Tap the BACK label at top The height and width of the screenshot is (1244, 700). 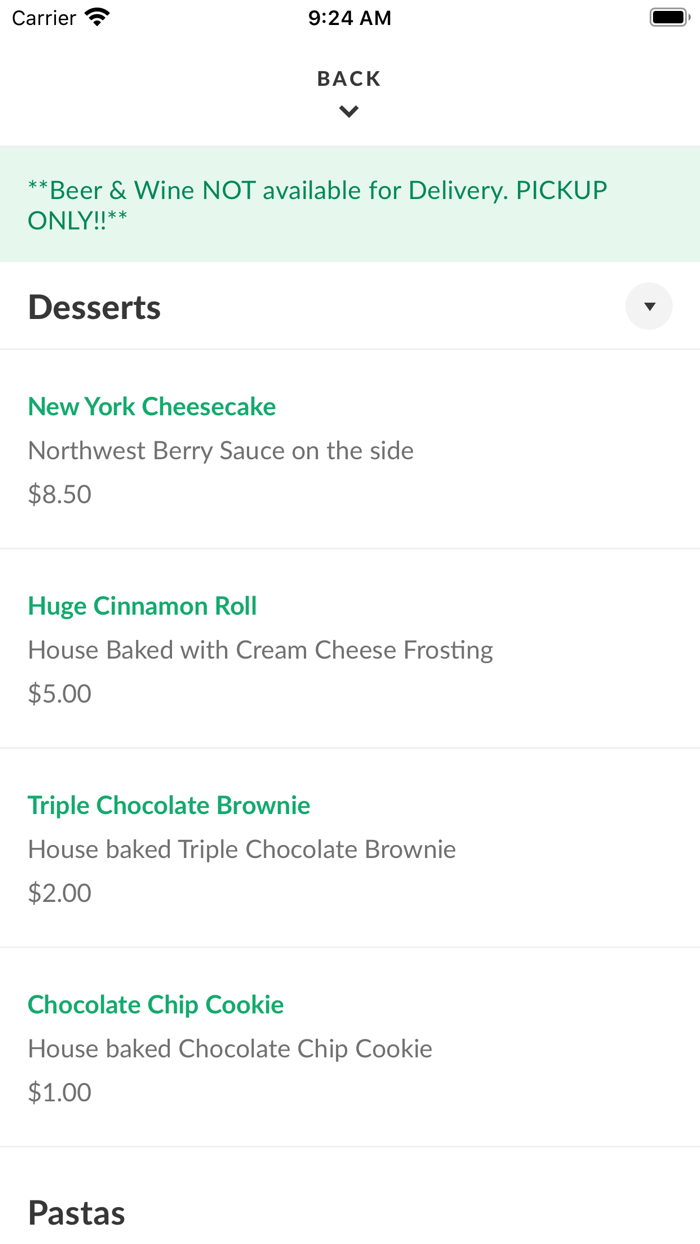pyautogui.click(x=349, y=79)
